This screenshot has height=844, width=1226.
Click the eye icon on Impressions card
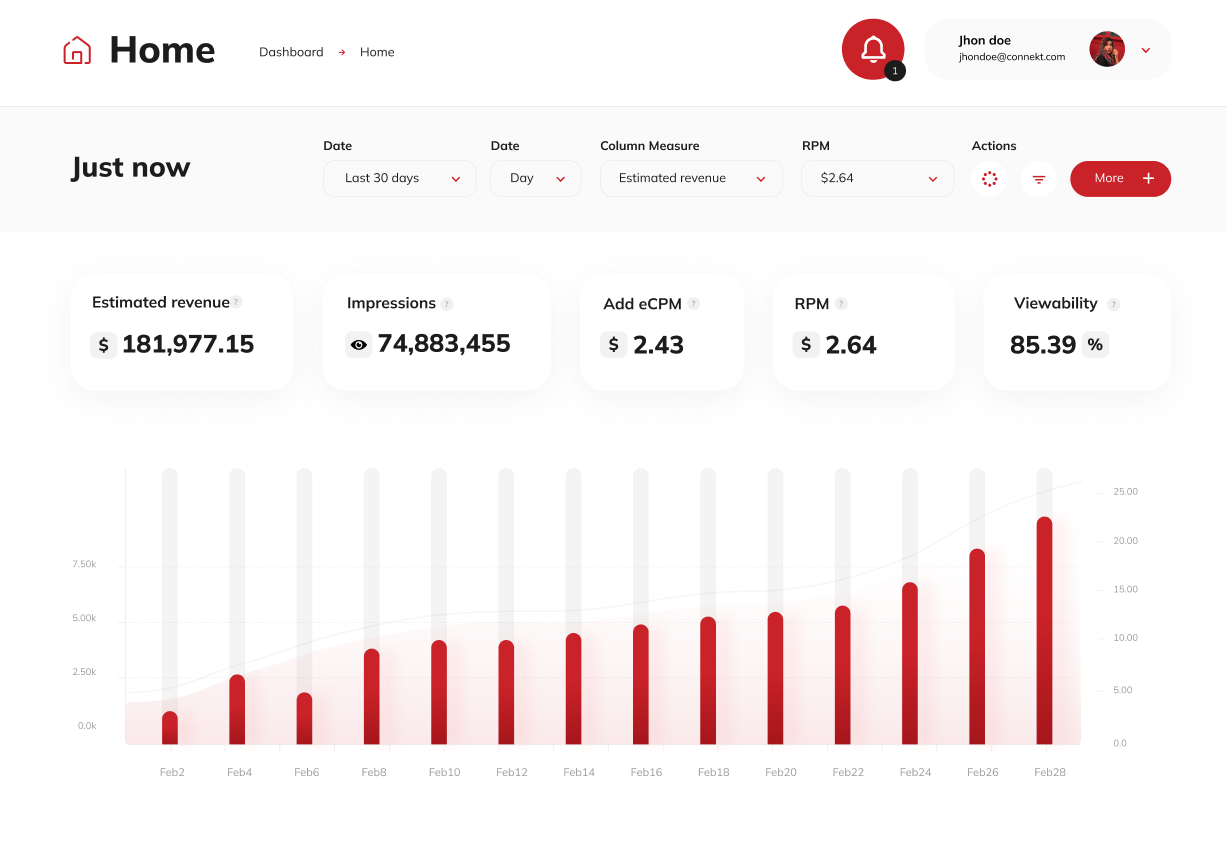(x=359, y=345)
